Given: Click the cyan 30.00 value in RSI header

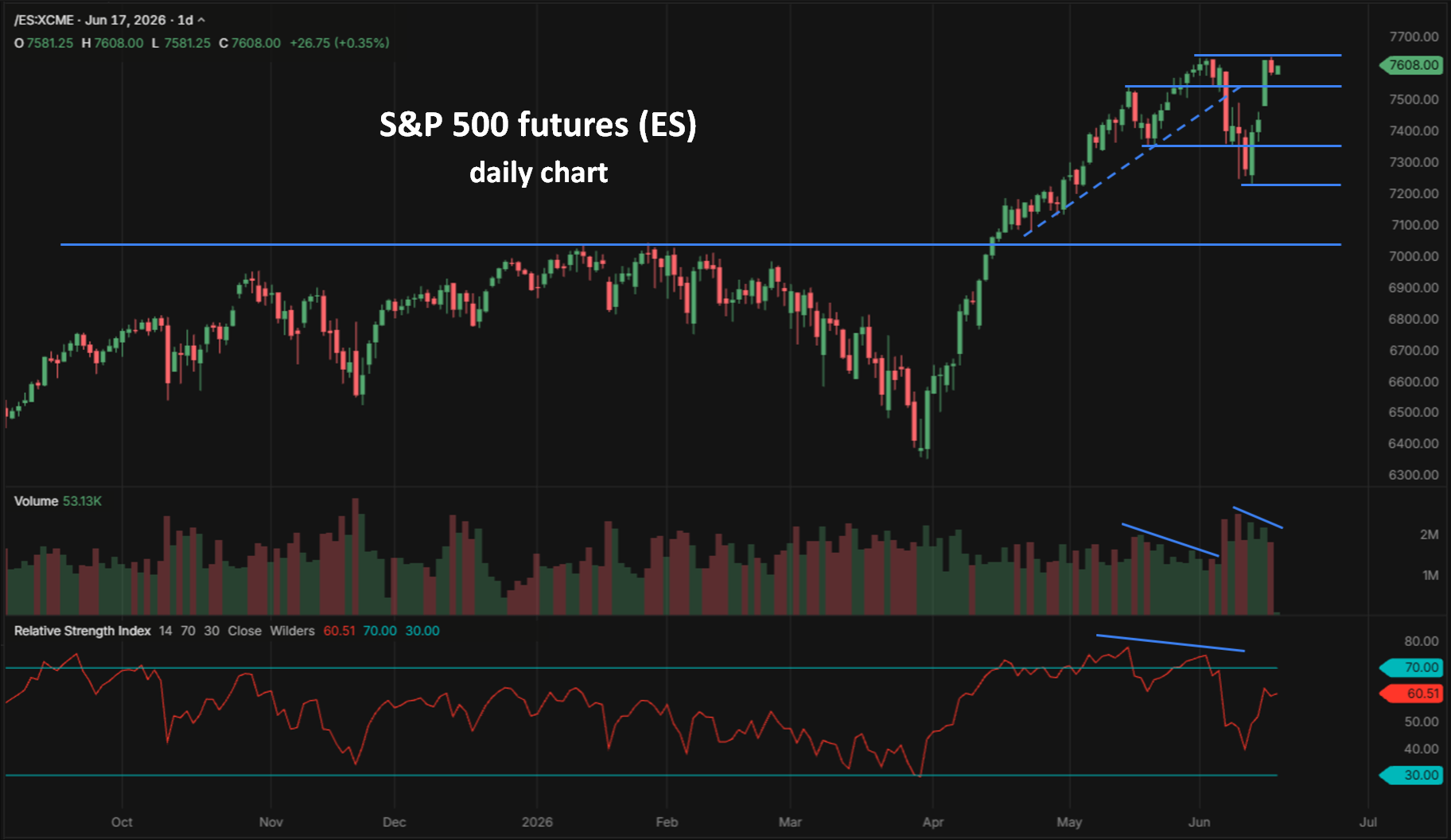Looking at the screenshot, I should (x=422, y=631).
